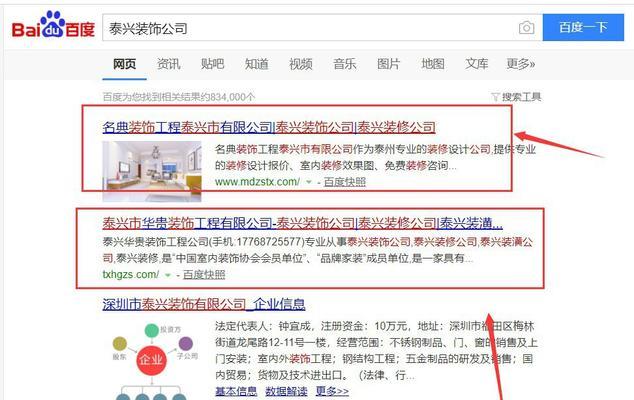Screen dimensions: 634x400
Task: Expand dropdown arrow next to txhgzs.com
Action: (x=168, y=275)
